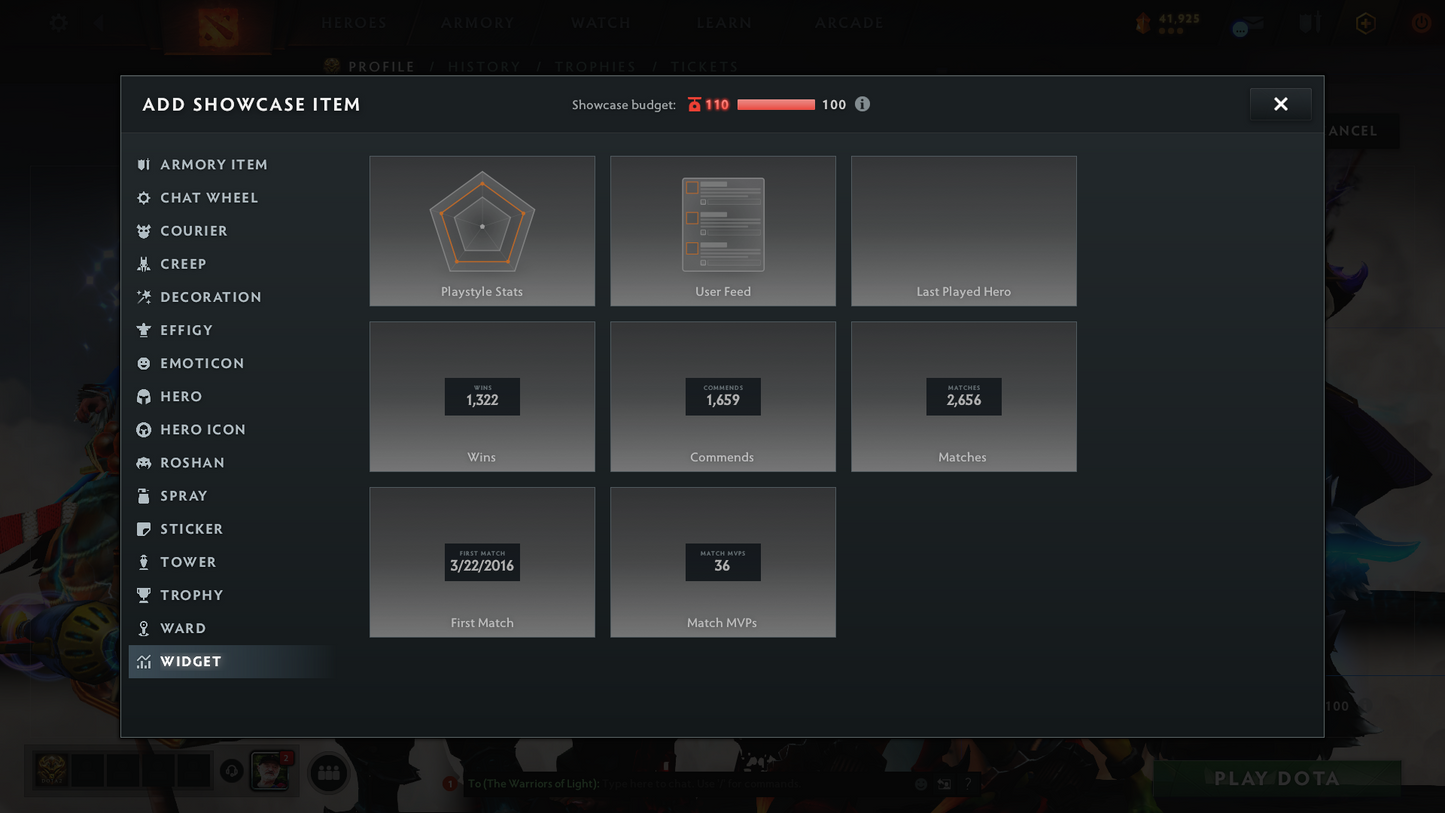The height and width of the screenshot is (813, 1445).
Task: Go to the History profile subtab
Action: coord(484,67)
